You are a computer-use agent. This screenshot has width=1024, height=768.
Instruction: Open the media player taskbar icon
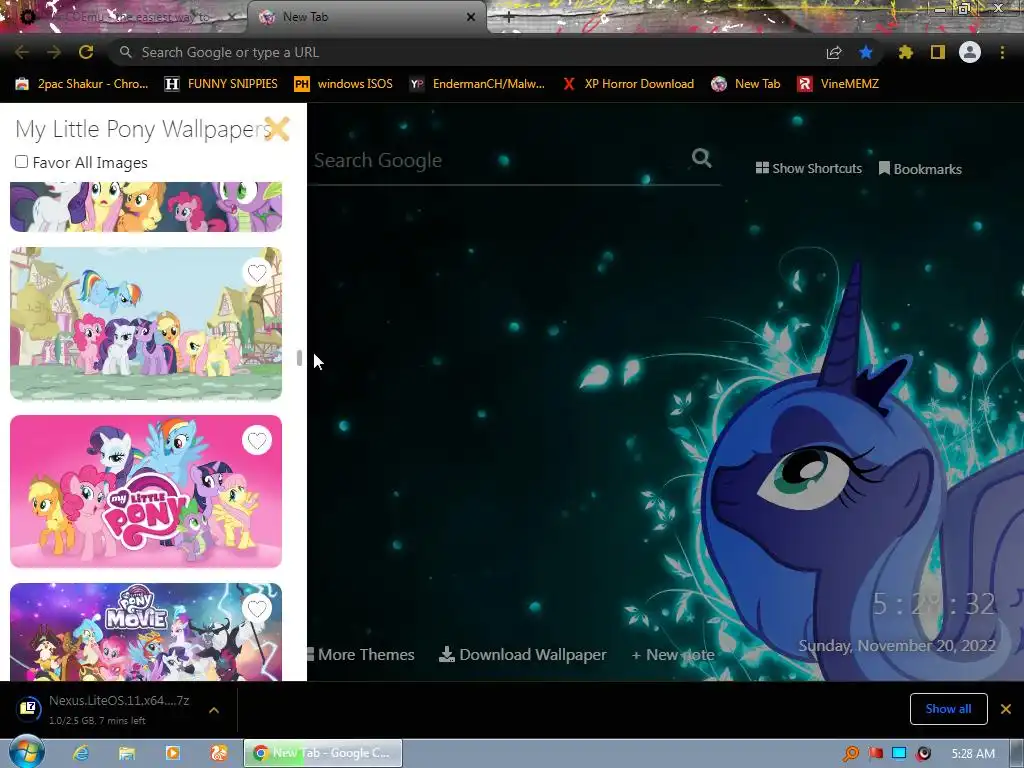[x=172, y=753]
